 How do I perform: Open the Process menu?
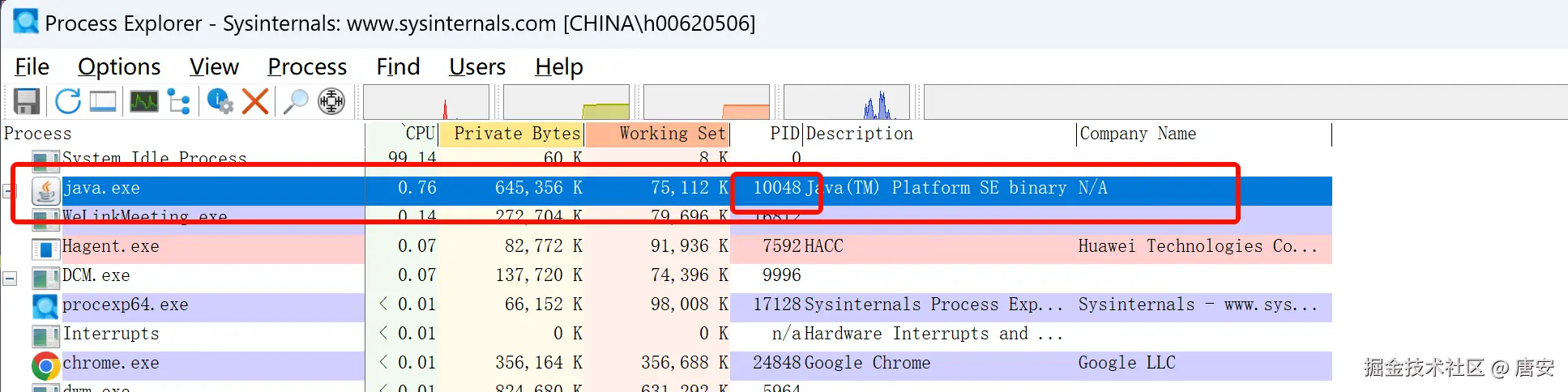(x=307, y=66)
